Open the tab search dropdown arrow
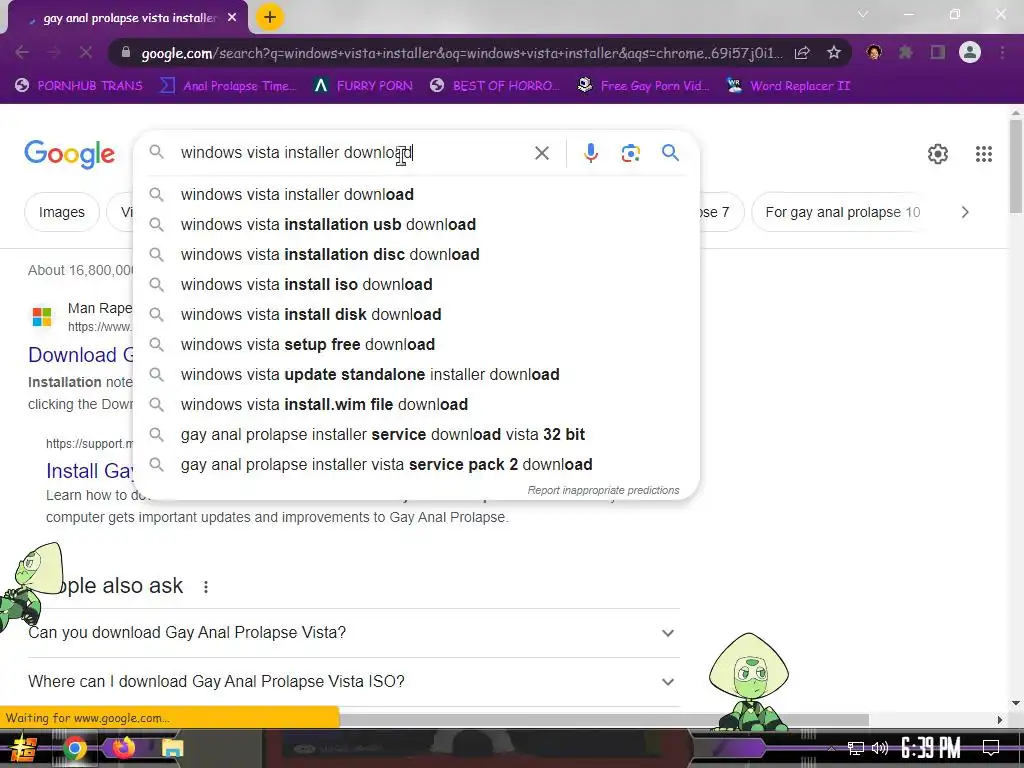 pyautogui.click(x=863, y=14)
